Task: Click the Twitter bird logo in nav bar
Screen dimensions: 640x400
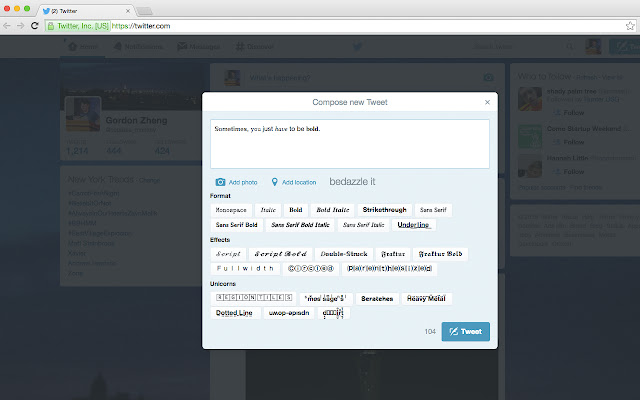Action: tap(358, 47)
